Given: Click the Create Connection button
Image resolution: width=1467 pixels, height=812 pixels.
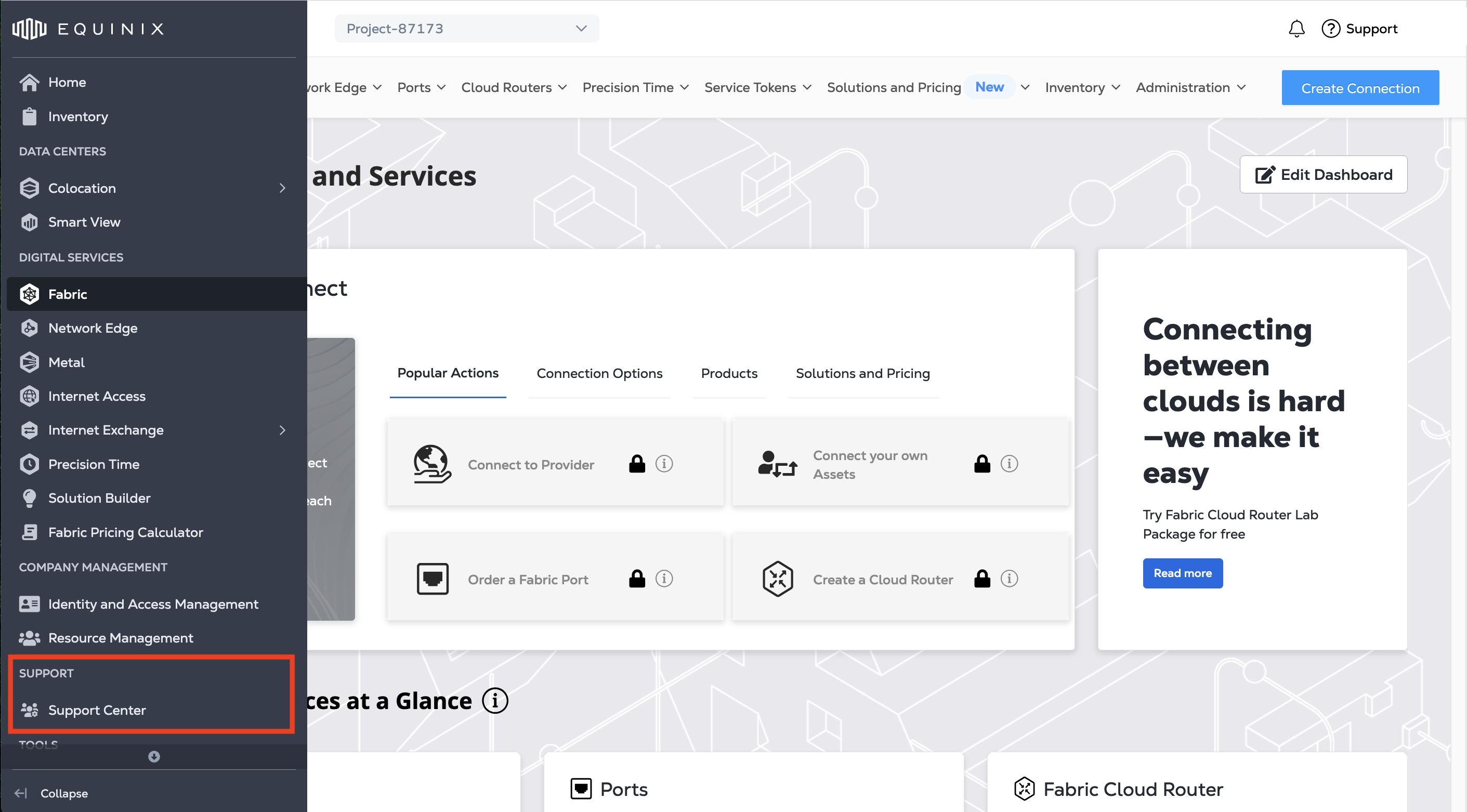Looking at the screenshot, I should (x=1360, y=88).
